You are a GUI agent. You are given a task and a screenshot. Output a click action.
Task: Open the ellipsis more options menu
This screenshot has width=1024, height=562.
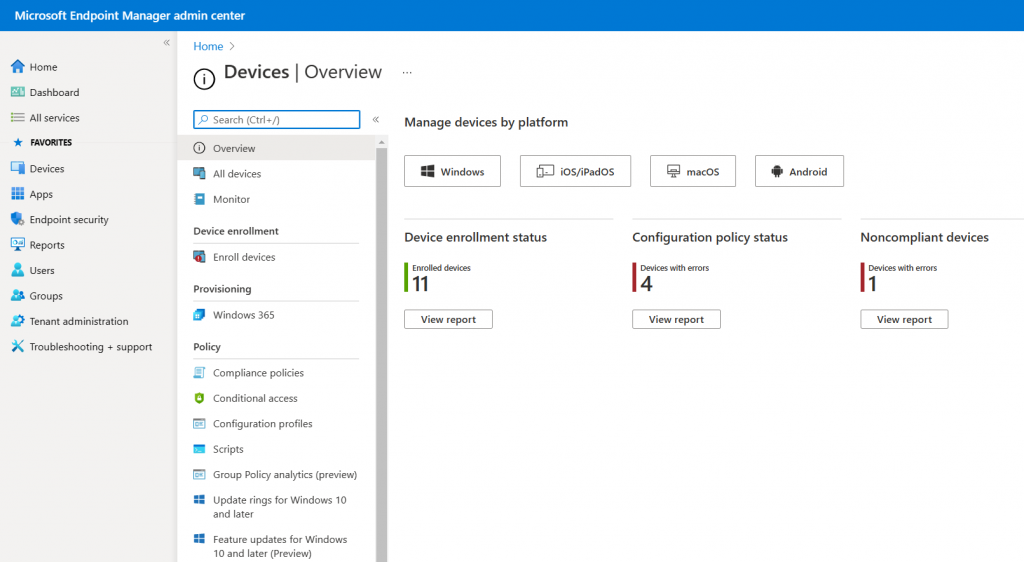(407, 72)
